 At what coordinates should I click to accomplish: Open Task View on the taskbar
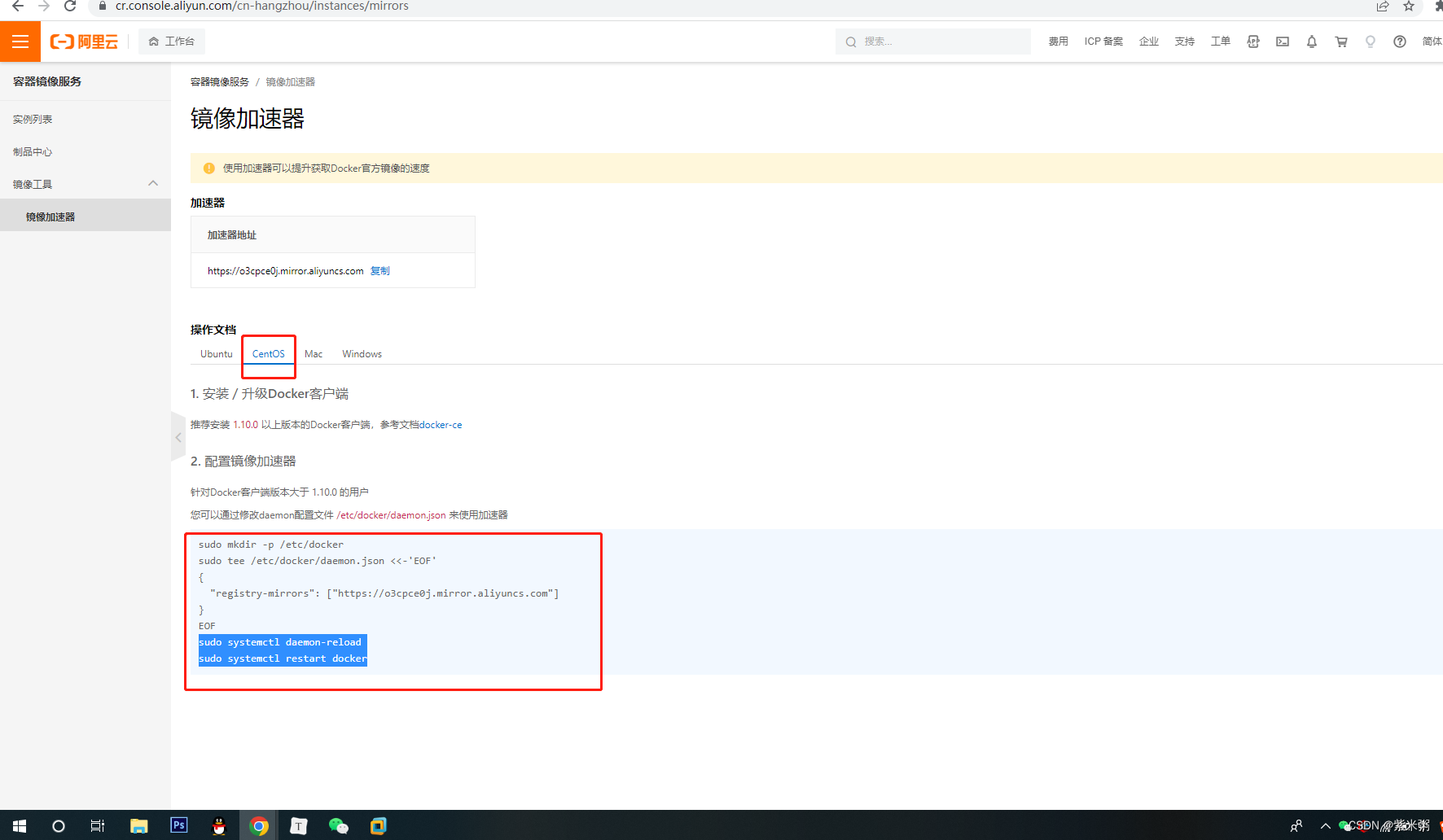pyautogui.click(x=98, y=826)
